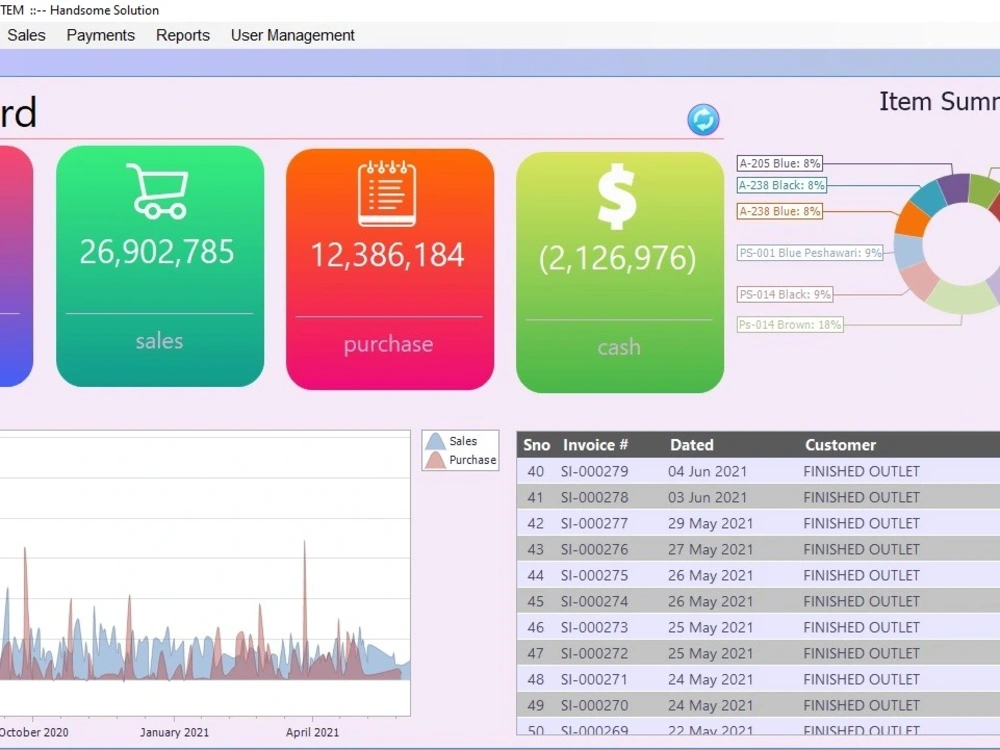Click the Purchase legend red swatch
This screenshot has height=750, width=1000.
435,460
